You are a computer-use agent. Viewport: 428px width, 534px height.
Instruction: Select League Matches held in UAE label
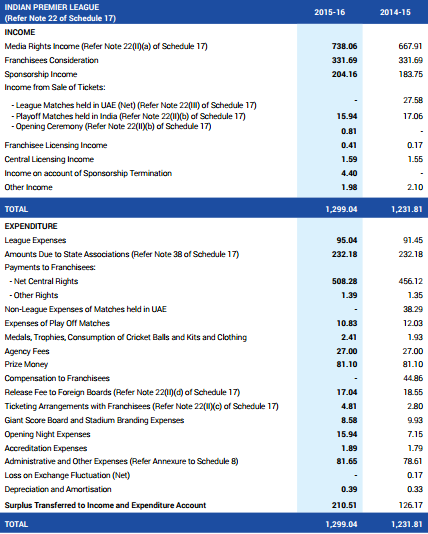point(134,105)
